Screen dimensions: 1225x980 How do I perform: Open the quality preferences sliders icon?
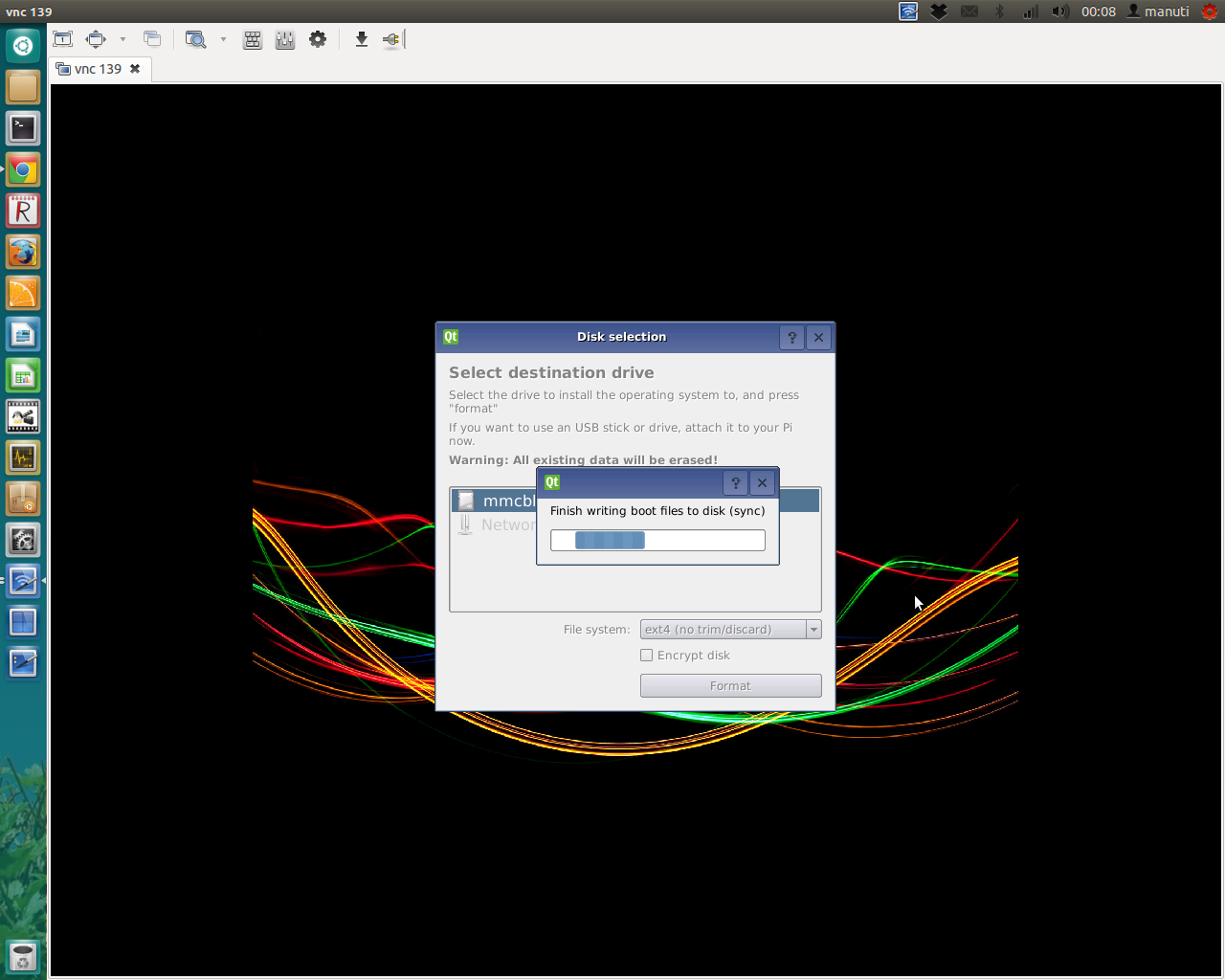[285, 39]
